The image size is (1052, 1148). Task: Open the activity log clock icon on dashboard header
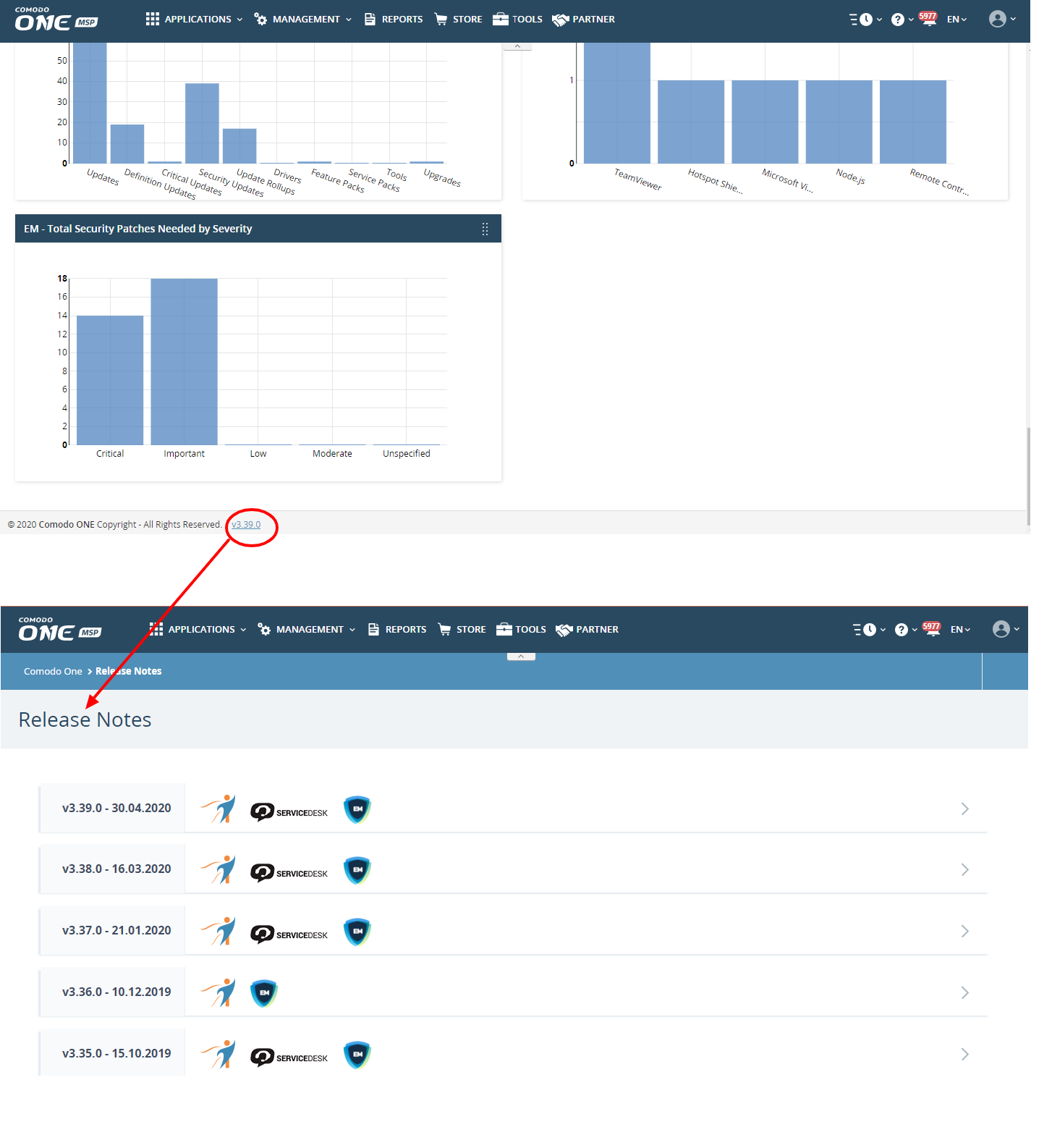click(x=865, y=20)
